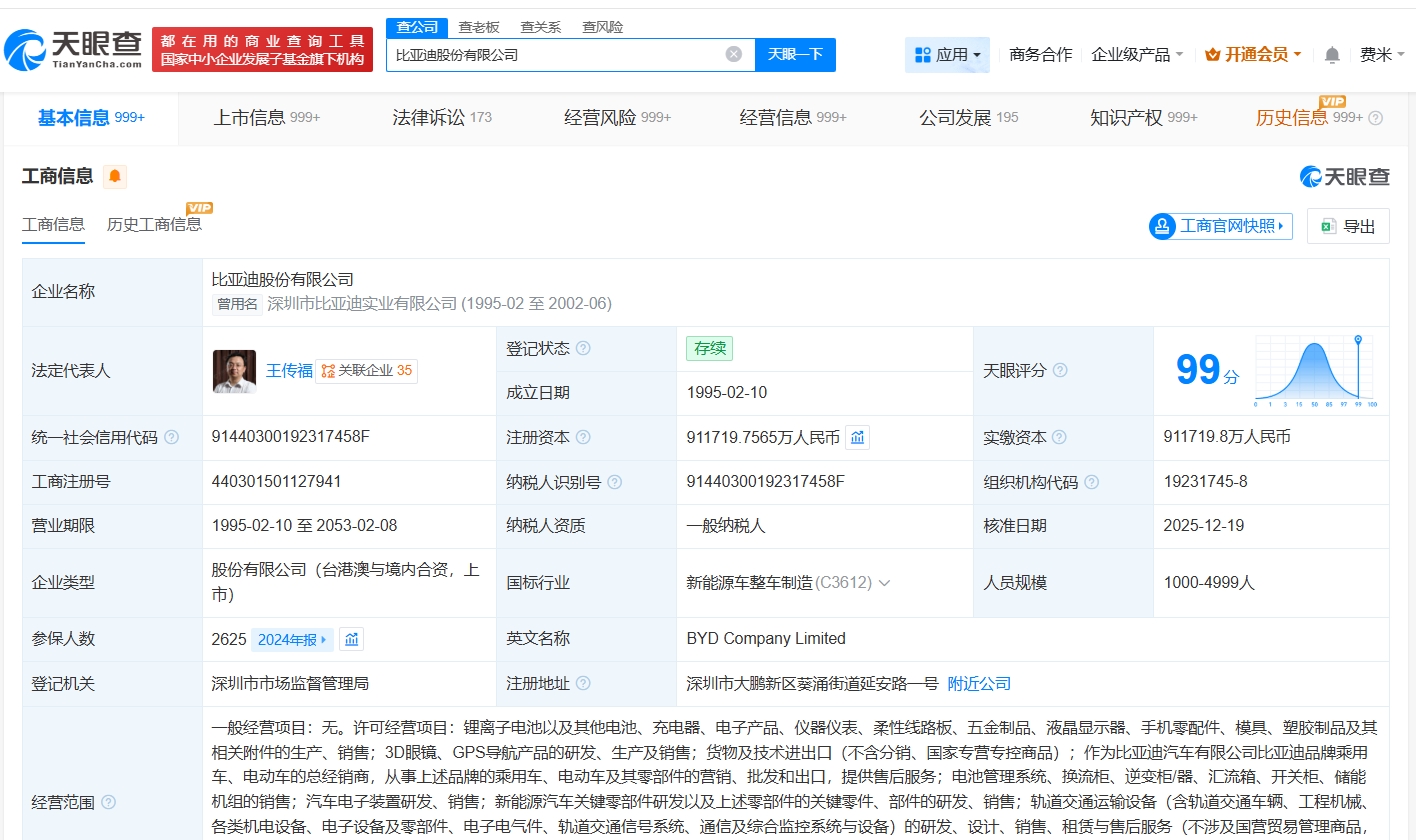This screenshot has width=1416, height=840.
Task: Click 营业期限 value 1995-02-10 至 2053-02-08
Action: click(304, 526)
